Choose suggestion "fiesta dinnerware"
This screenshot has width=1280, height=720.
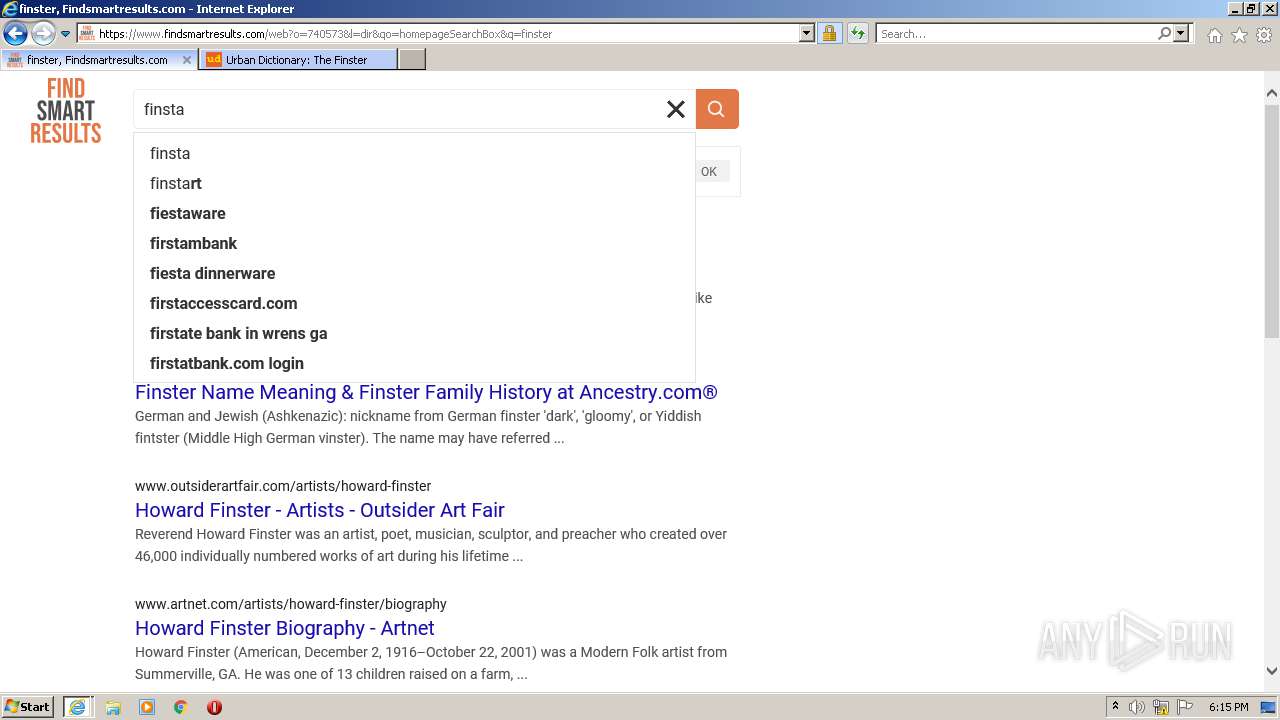[x=414, y=273]
